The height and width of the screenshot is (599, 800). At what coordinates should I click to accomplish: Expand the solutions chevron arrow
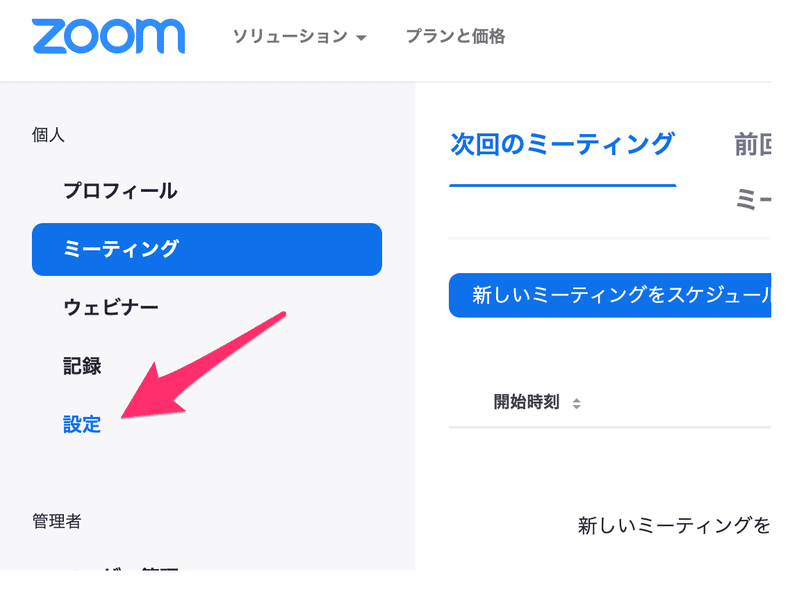coord(360,35)
